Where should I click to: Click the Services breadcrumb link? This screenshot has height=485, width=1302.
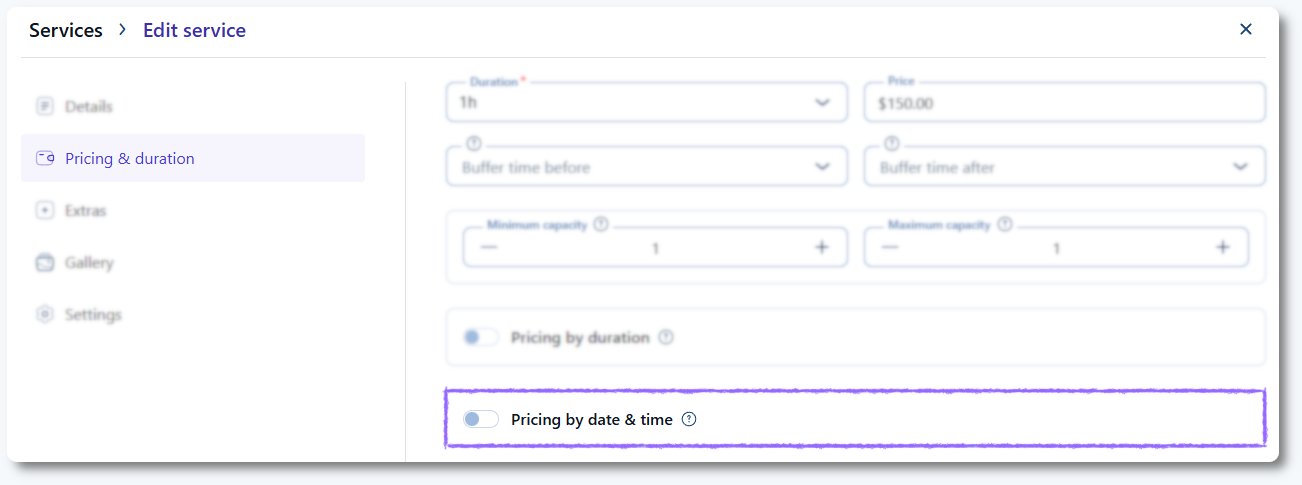(x=66, y=30)
